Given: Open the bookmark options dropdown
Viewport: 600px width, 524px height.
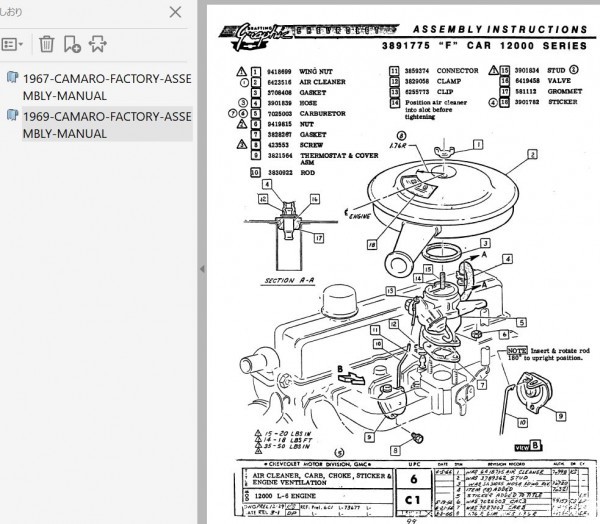Looking at the screenshot, I should click(13, 44).
